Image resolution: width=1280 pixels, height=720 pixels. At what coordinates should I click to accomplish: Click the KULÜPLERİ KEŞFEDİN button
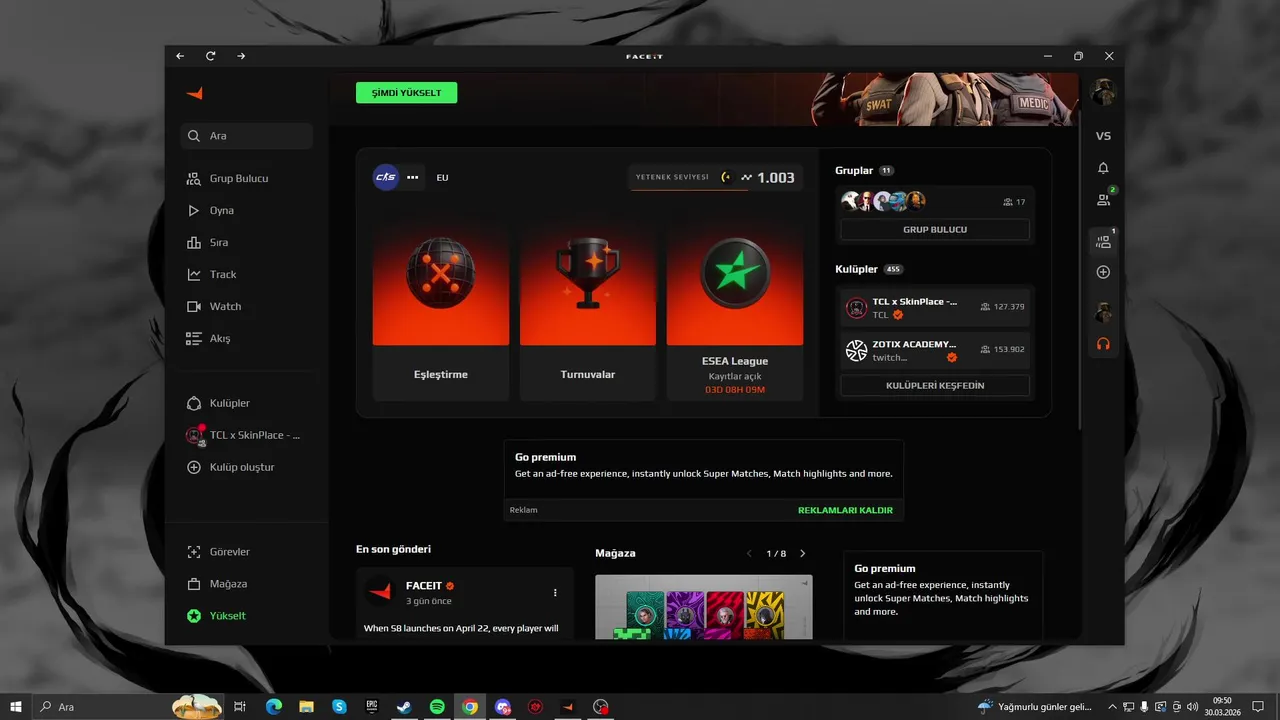[x=935, y=386]
